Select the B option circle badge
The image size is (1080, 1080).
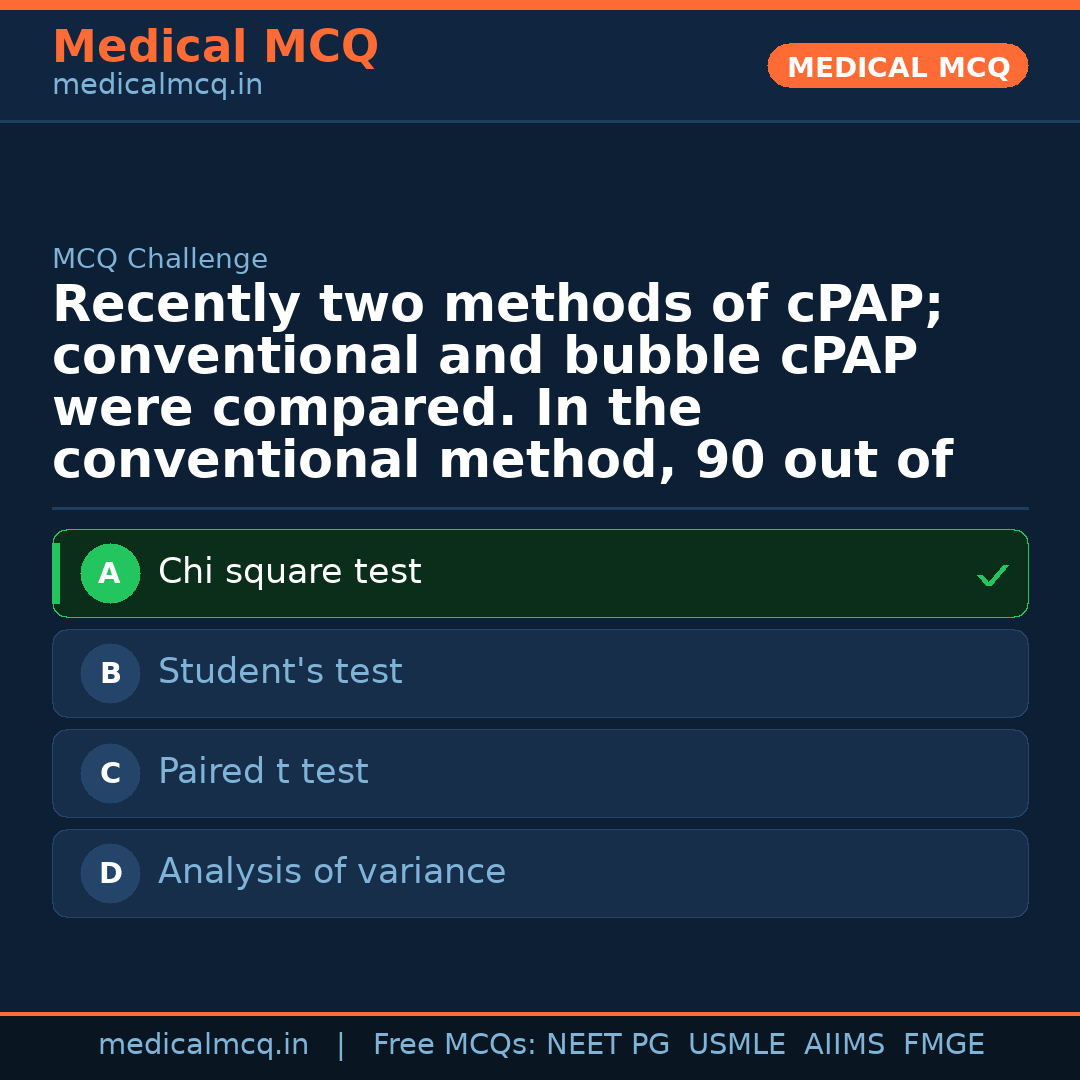click(x=110, y=673)
